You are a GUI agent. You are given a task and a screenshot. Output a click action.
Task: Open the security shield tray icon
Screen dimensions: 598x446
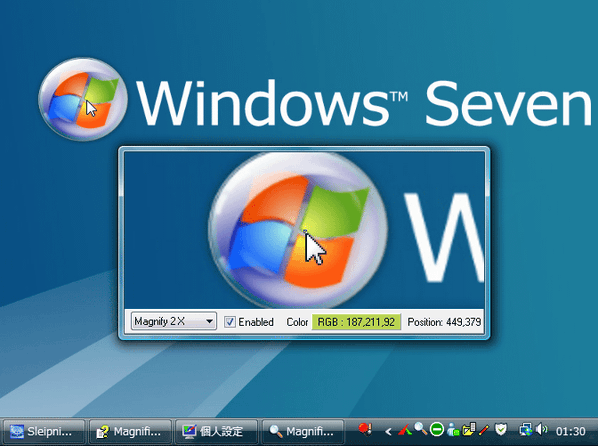tap(500, 430)
